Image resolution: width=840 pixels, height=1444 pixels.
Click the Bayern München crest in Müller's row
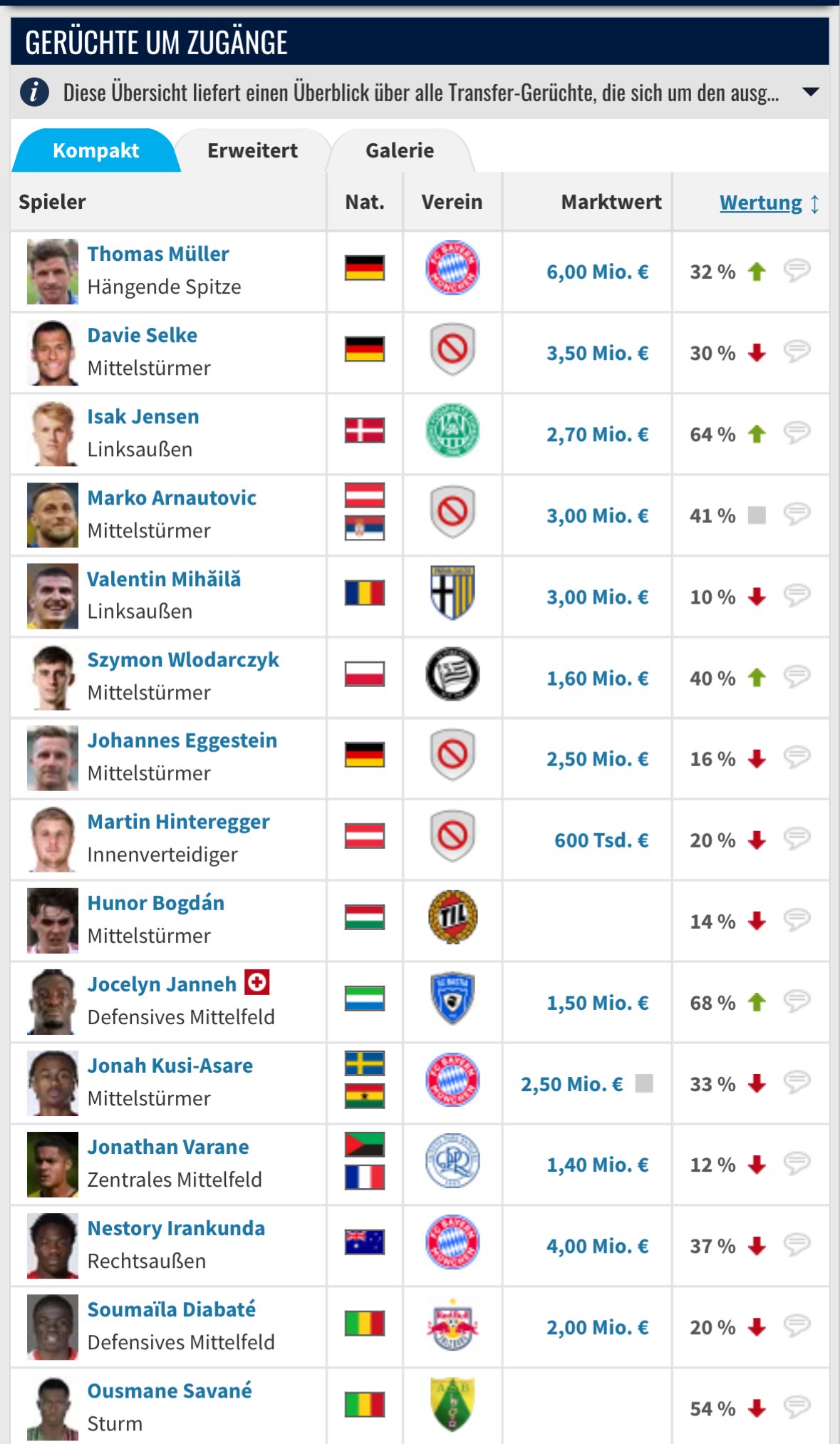click(x=452, y=269)
